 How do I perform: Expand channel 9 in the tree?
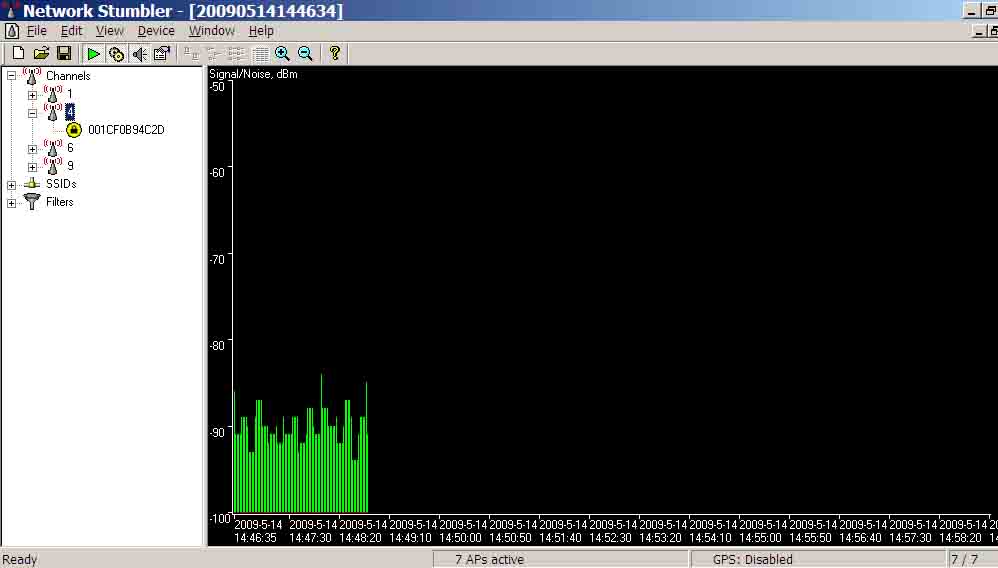(x=32, y=167)
